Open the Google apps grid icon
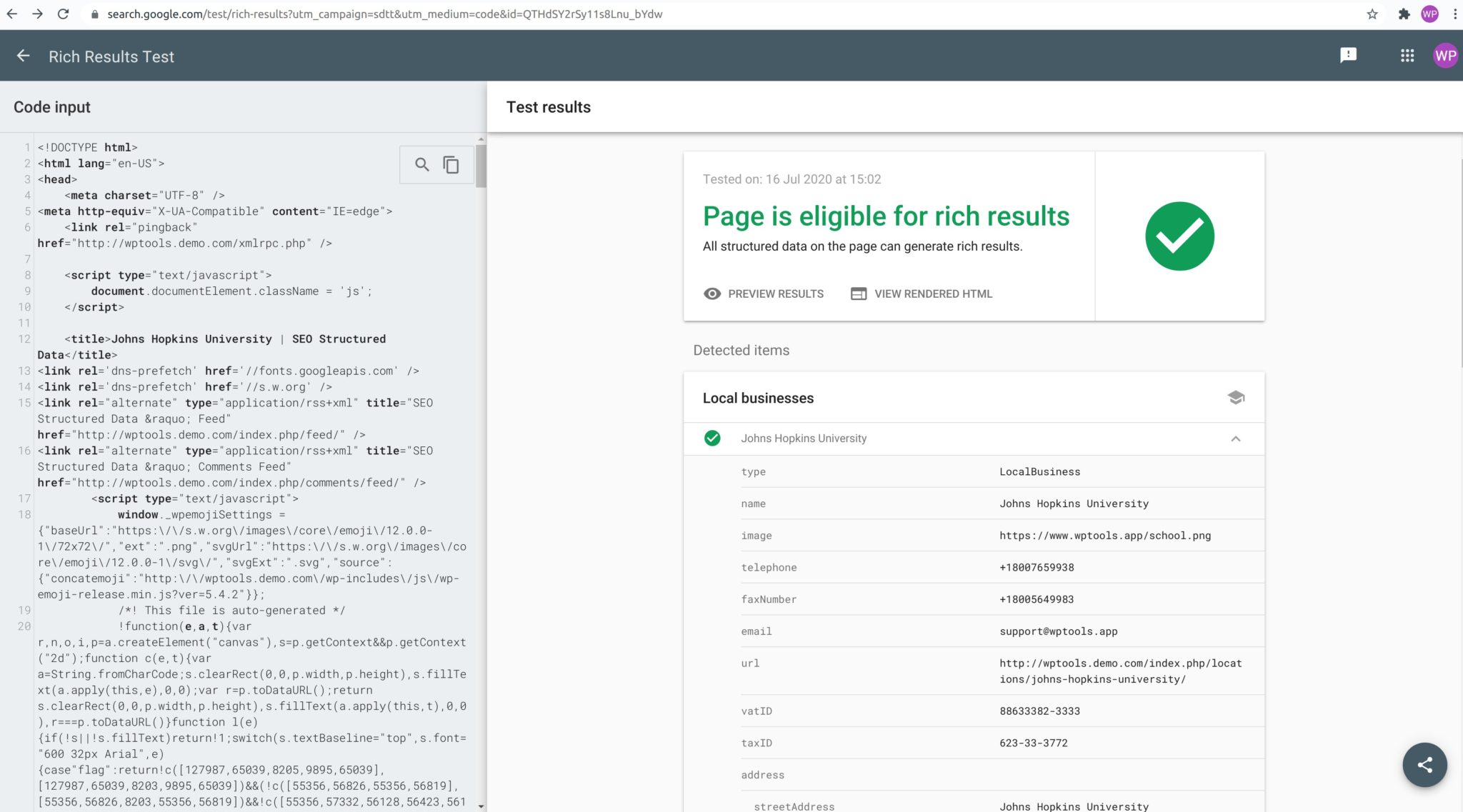Image resolution: width=1463 pixels, height=812 pixels. click(1407, 55)
